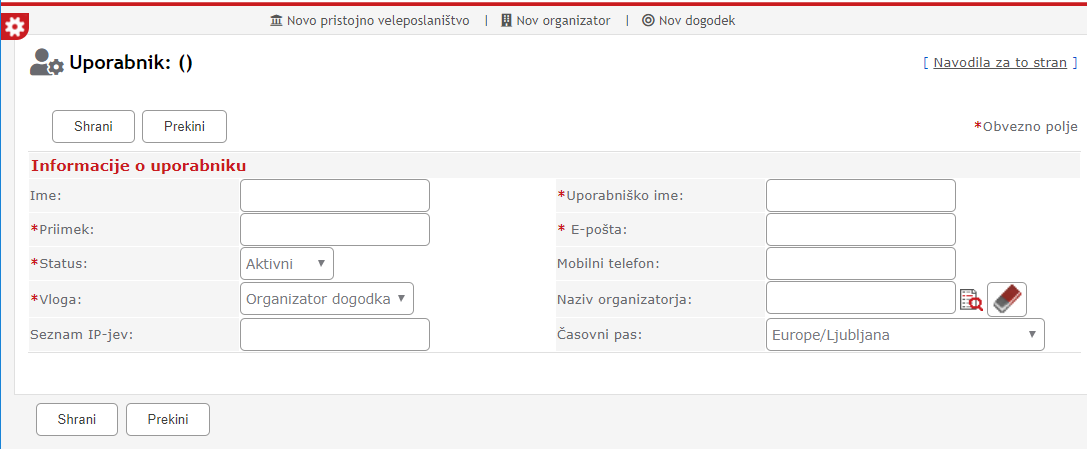Click into the Uporabniško ime field
The image size is (1087, 449).
tap(860, 196)
